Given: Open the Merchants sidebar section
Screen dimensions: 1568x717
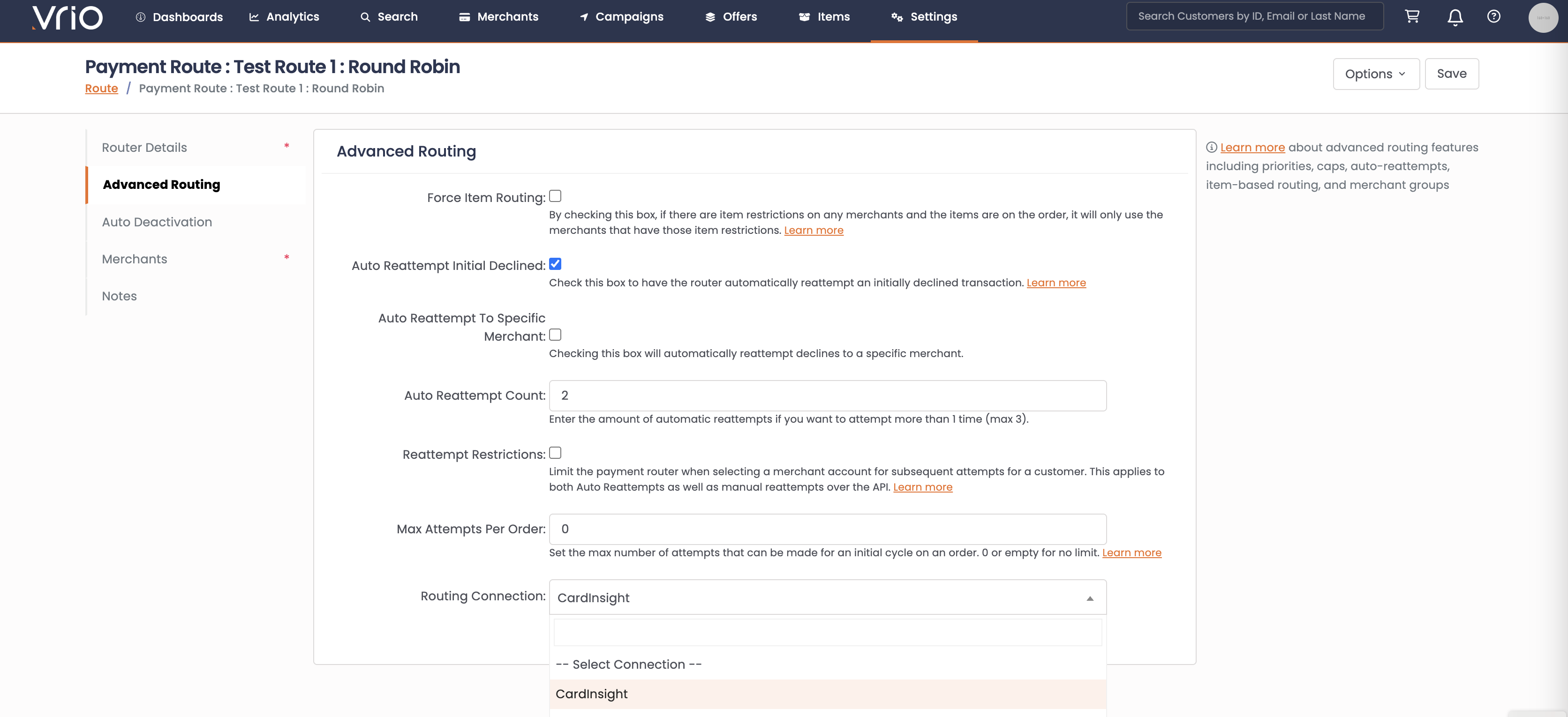Looking at the screenshot, I should click(x=135, y=259).
